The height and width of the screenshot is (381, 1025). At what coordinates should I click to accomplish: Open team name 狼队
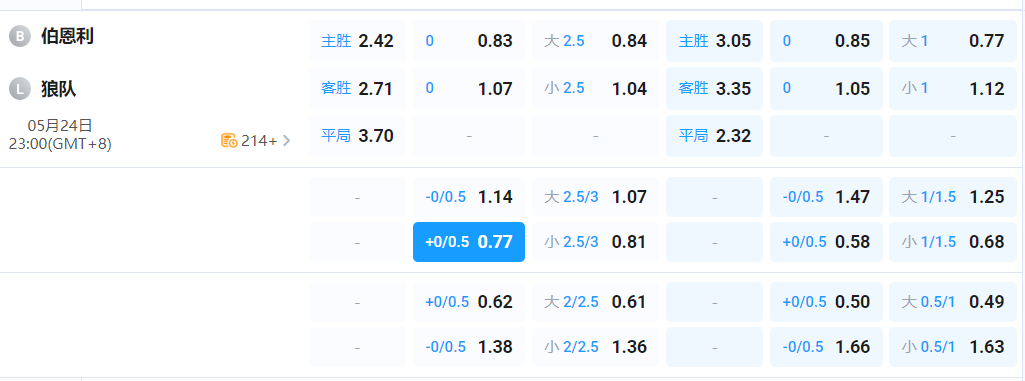click(x=58, y=89)
